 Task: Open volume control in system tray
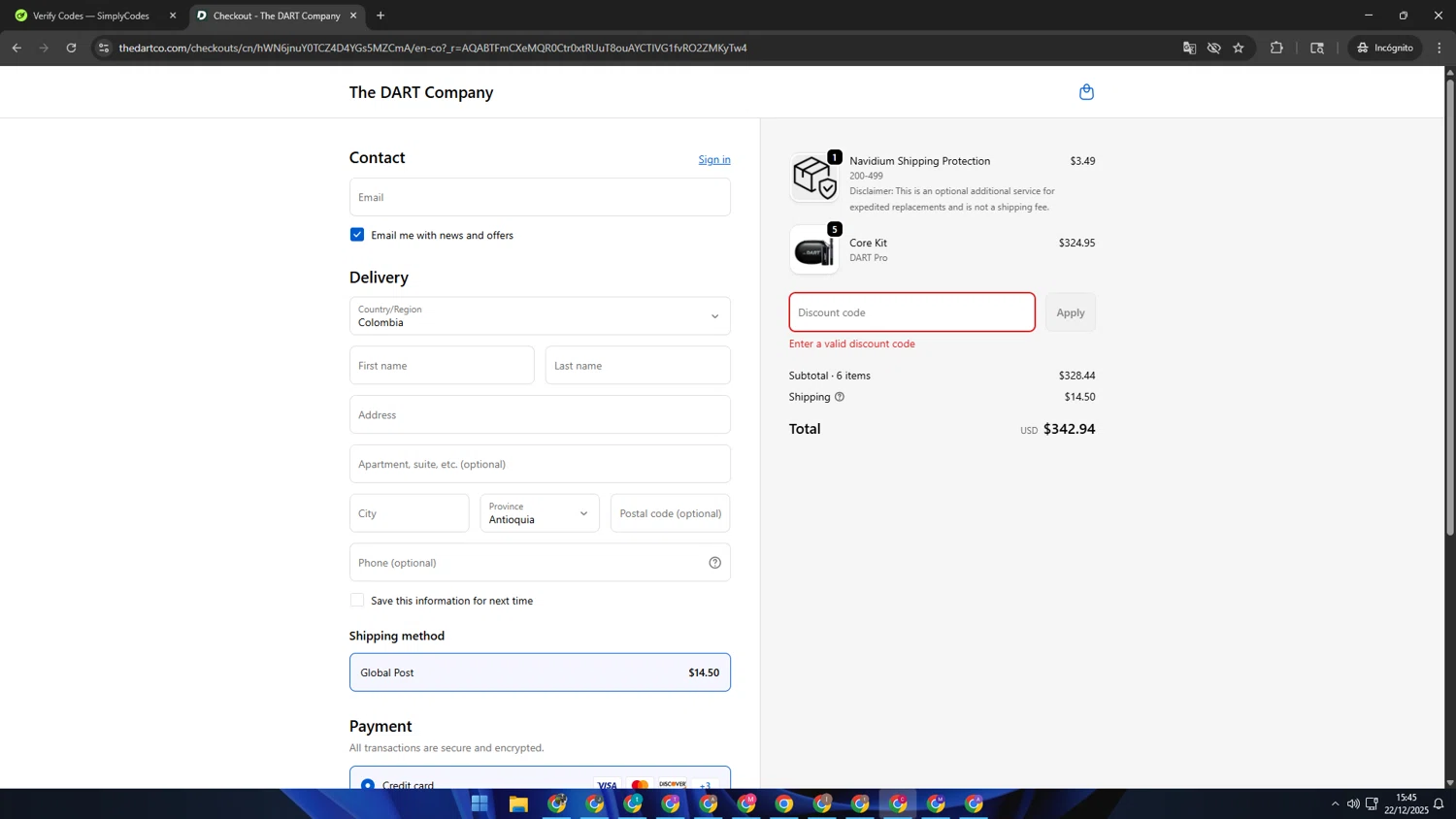[1353, 803]
